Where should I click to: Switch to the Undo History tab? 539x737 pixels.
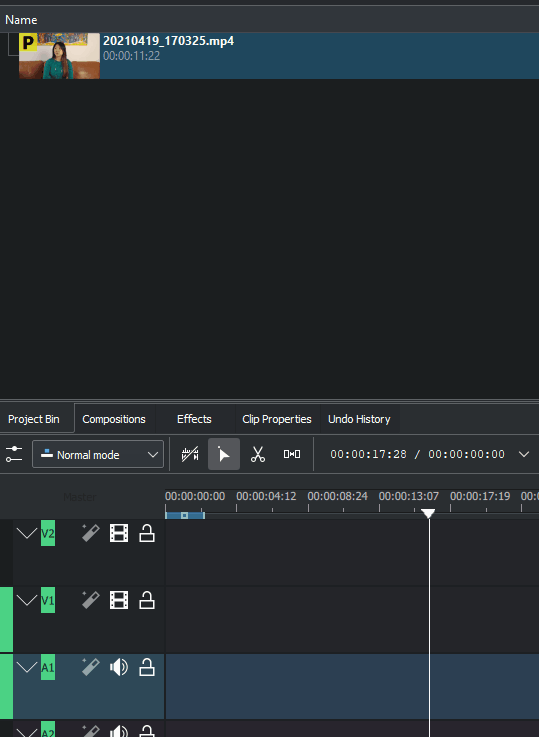point(359,419)
